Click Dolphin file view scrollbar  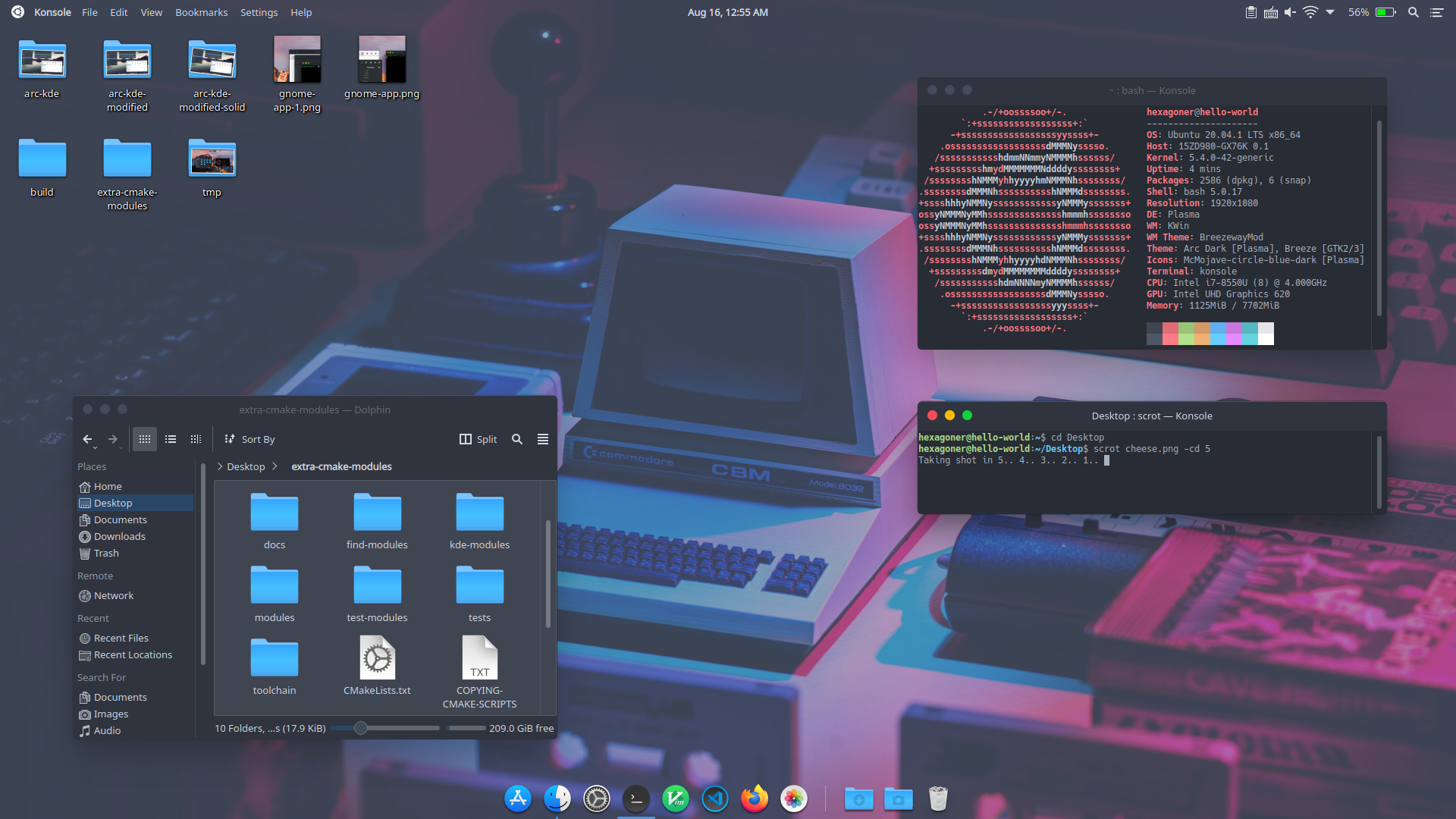pos(548,574)
